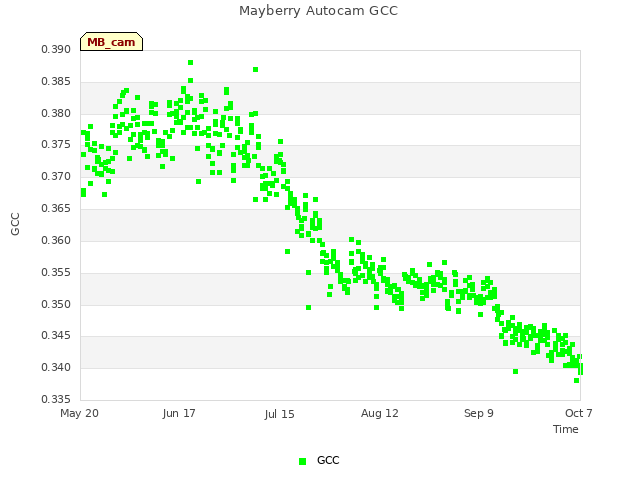
Task: Click the chart title Mayberry Autocam GCC
Action: tap(318, 11)
